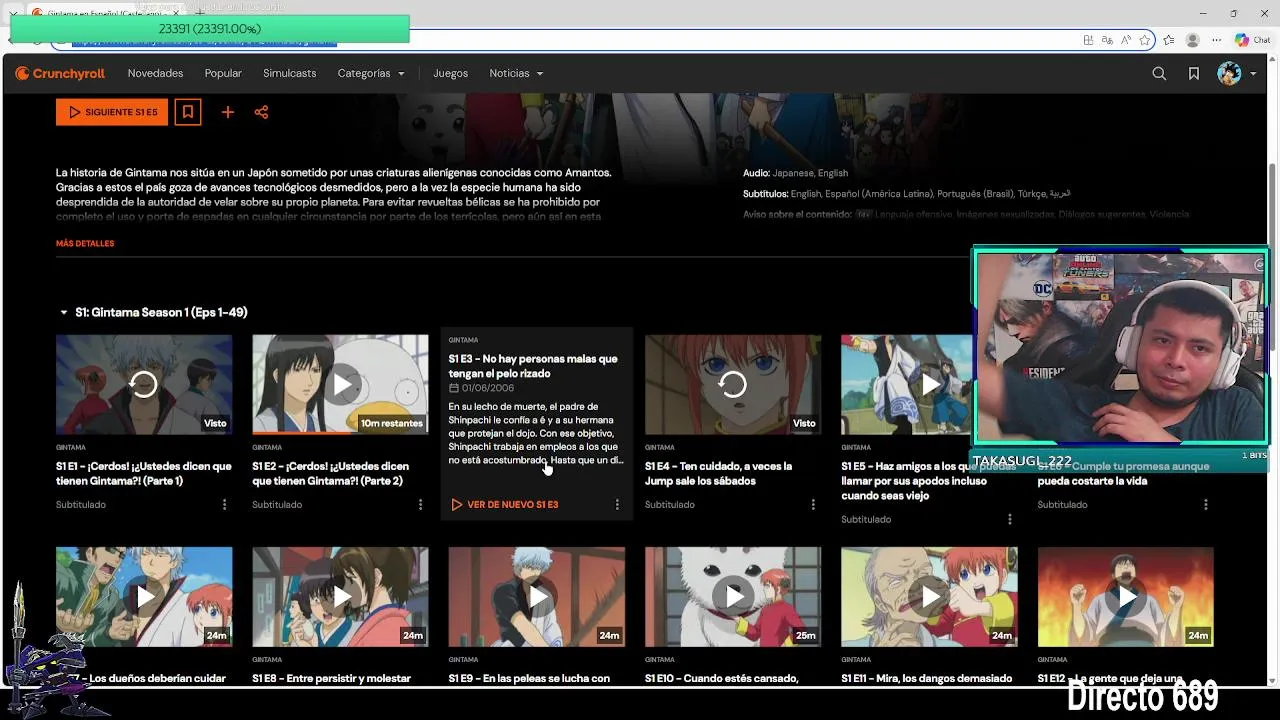Play episode S1 E8 thumbnail
This screenshot has width=1280, height=720.
point(340,596)
